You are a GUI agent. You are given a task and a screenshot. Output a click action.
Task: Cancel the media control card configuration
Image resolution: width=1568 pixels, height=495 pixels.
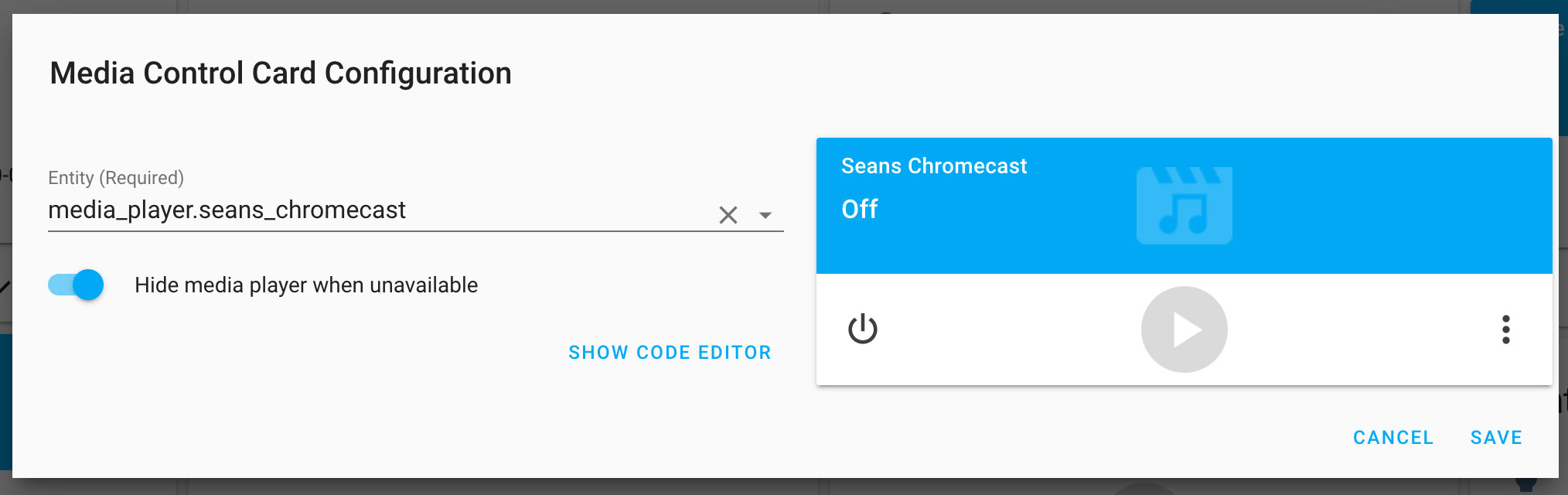point(1392,437)
